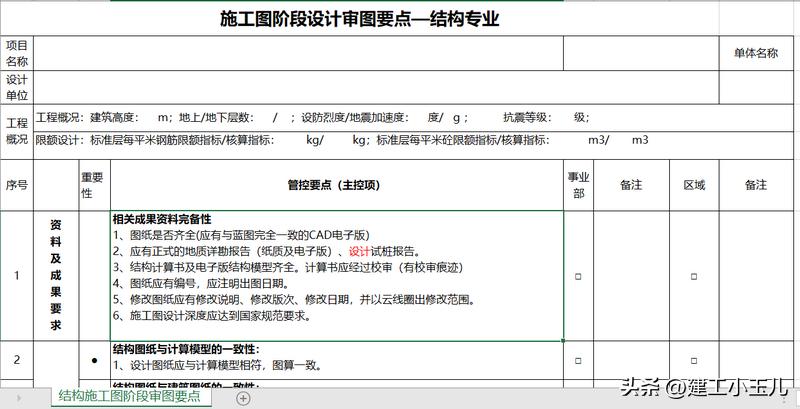This screenshot has width=800, height=409.
Task: Select the 项目名称 label cell
Action: click(17, 53)
